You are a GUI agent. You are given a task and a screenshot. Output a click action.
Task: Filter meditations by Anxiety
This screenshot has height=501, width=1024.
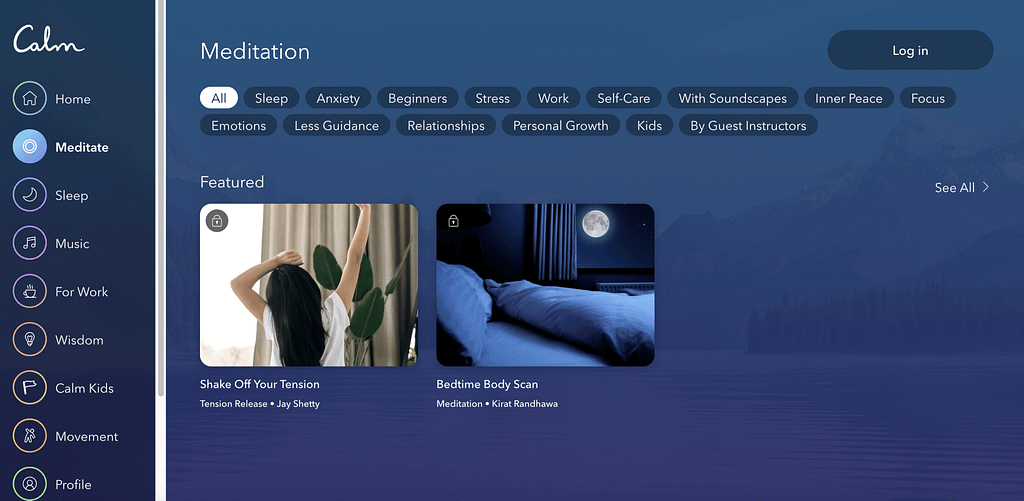coord(338,98)
